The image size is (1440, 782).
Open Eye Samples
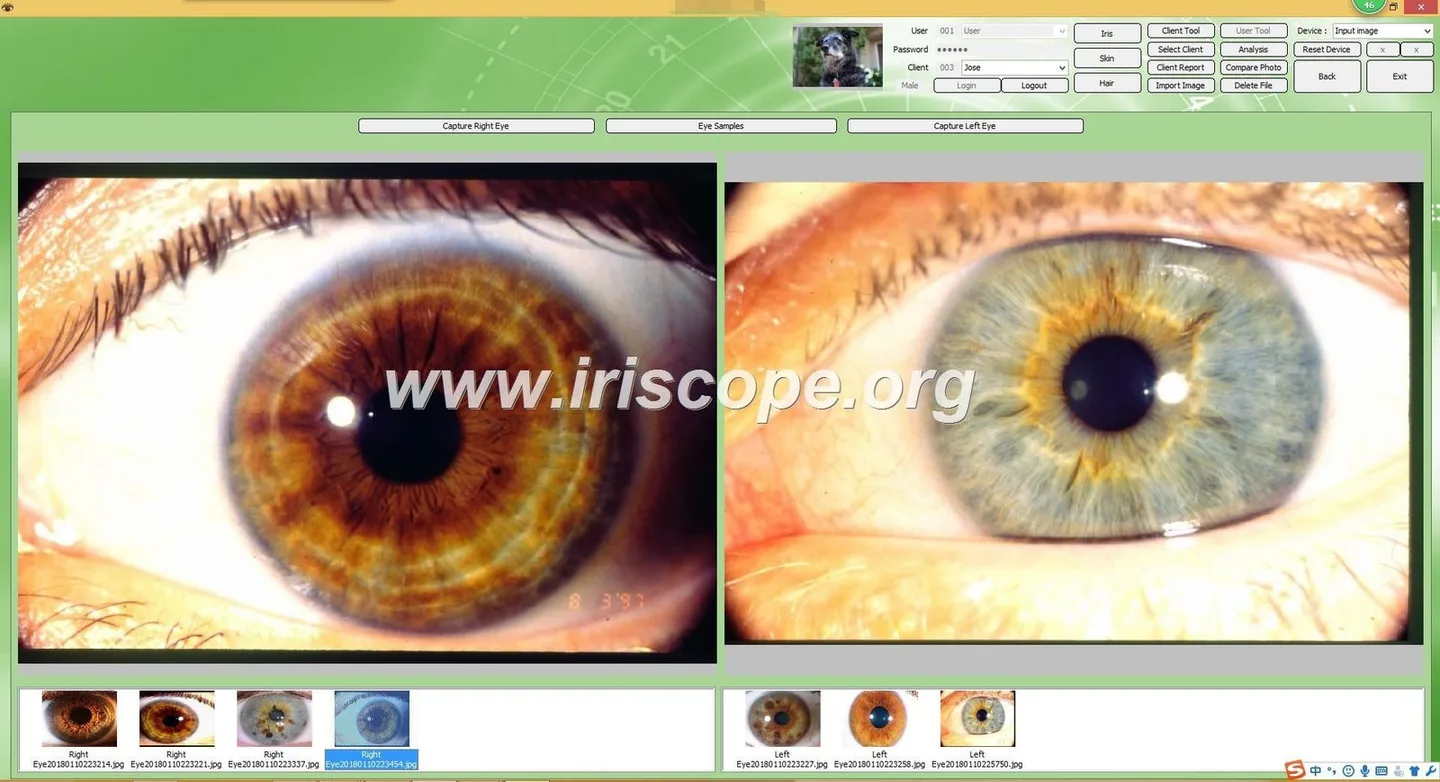pos(721,126)
